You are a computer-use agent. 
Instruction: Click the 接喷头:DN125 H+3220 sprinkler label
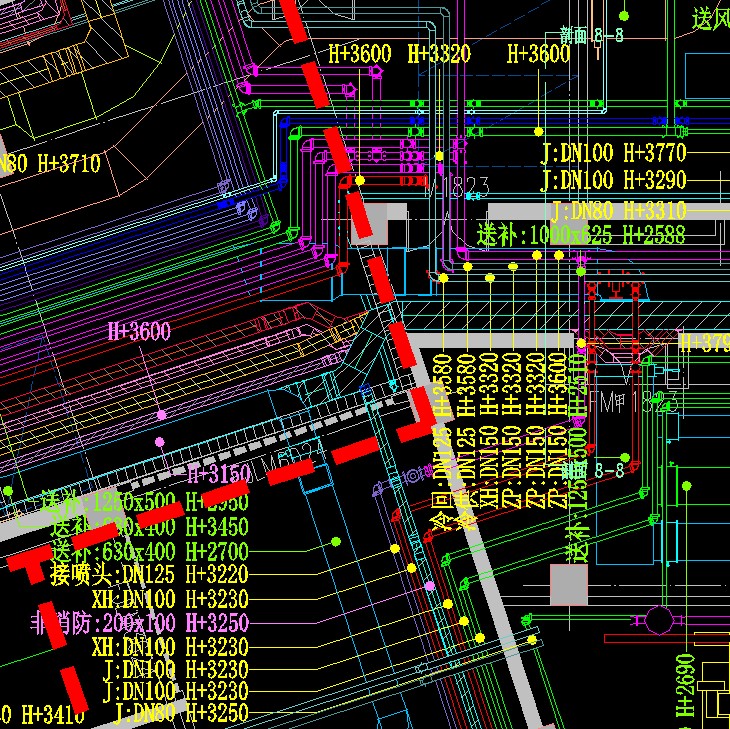148,575
